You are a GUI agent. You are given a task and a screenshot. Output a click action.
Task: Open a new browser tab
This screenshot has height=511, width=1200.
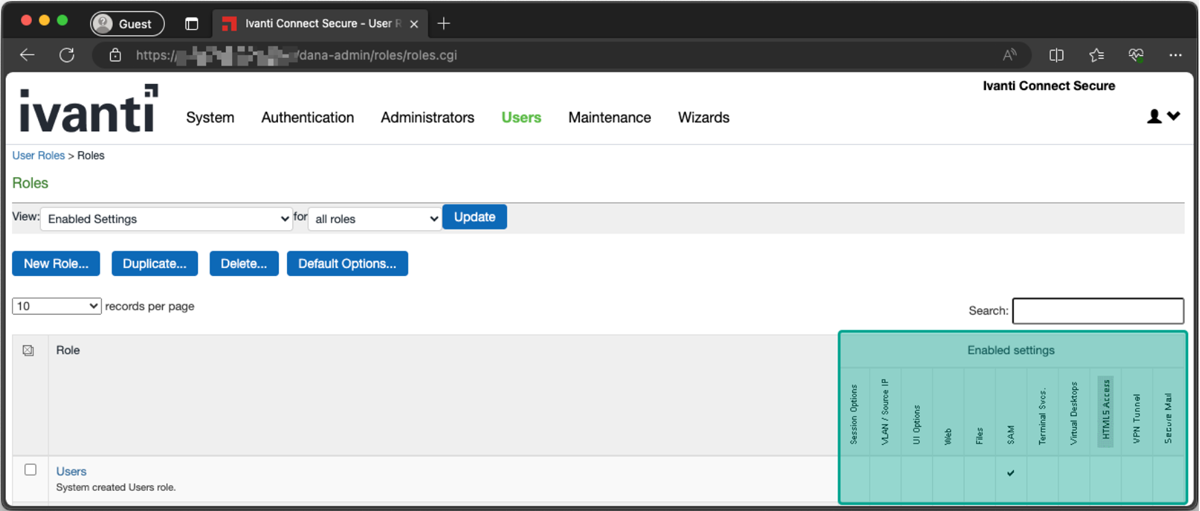tap(444, 23)
